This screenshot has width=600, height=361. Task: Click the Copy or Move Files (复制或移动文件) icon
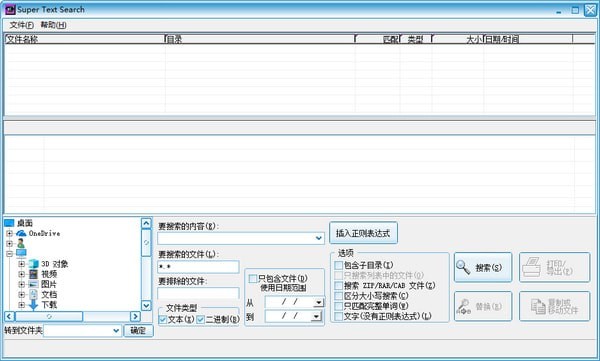[538, 306]
